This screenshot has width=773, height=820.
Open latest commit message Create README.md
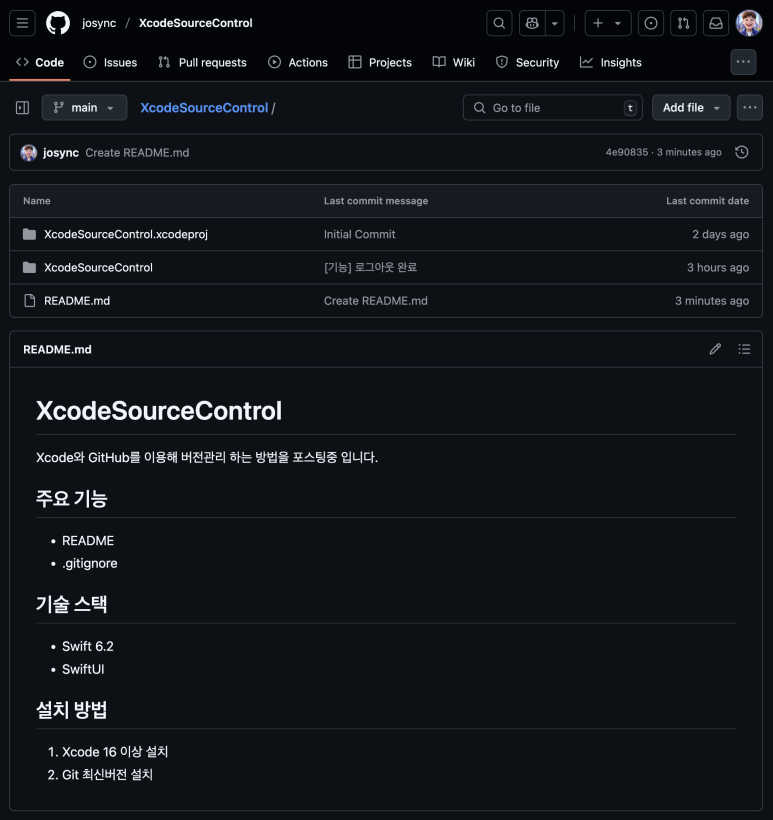pyautogui.click(x=137, y=153)
